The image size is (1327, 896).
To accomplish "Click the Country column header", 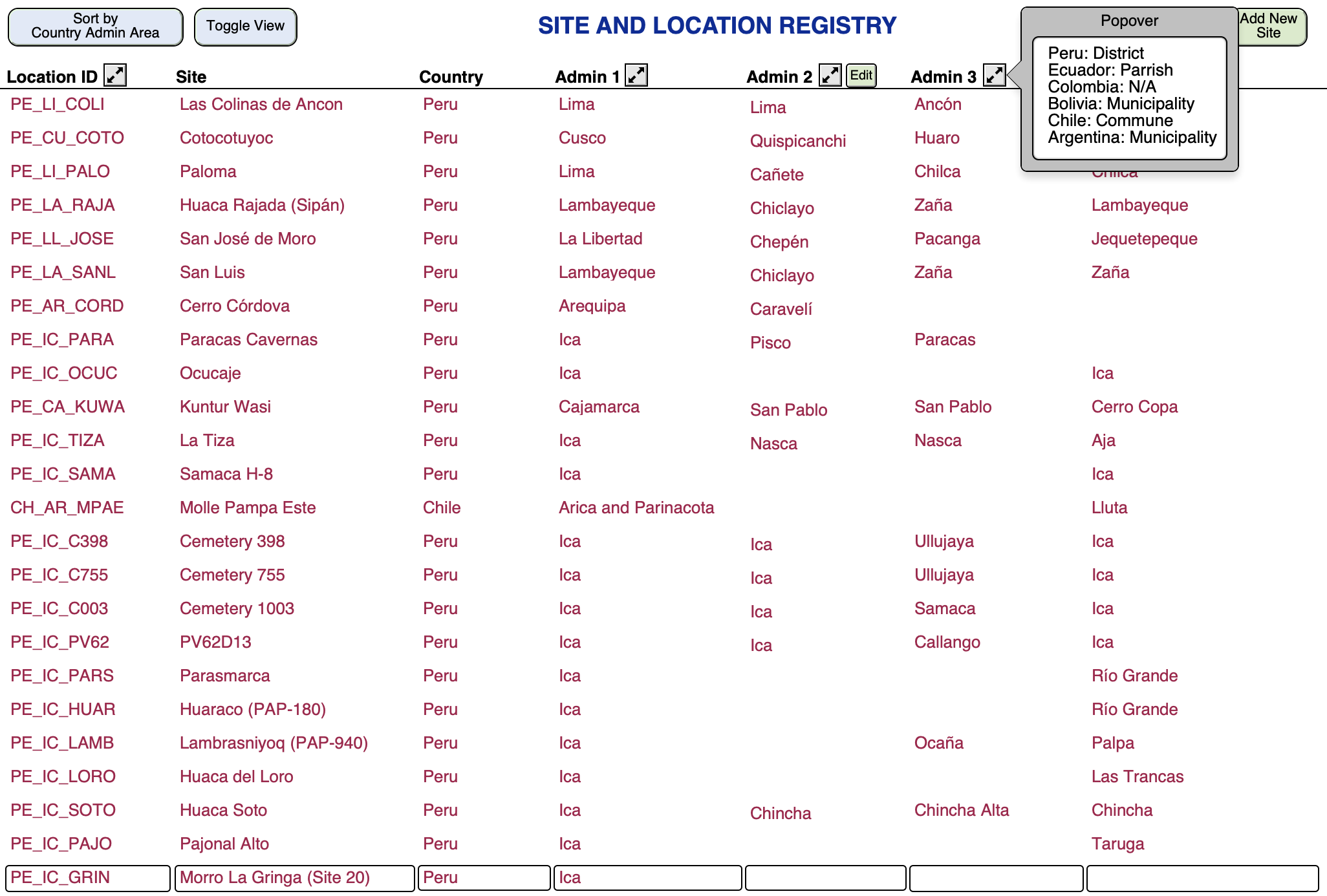I will 451,77.
